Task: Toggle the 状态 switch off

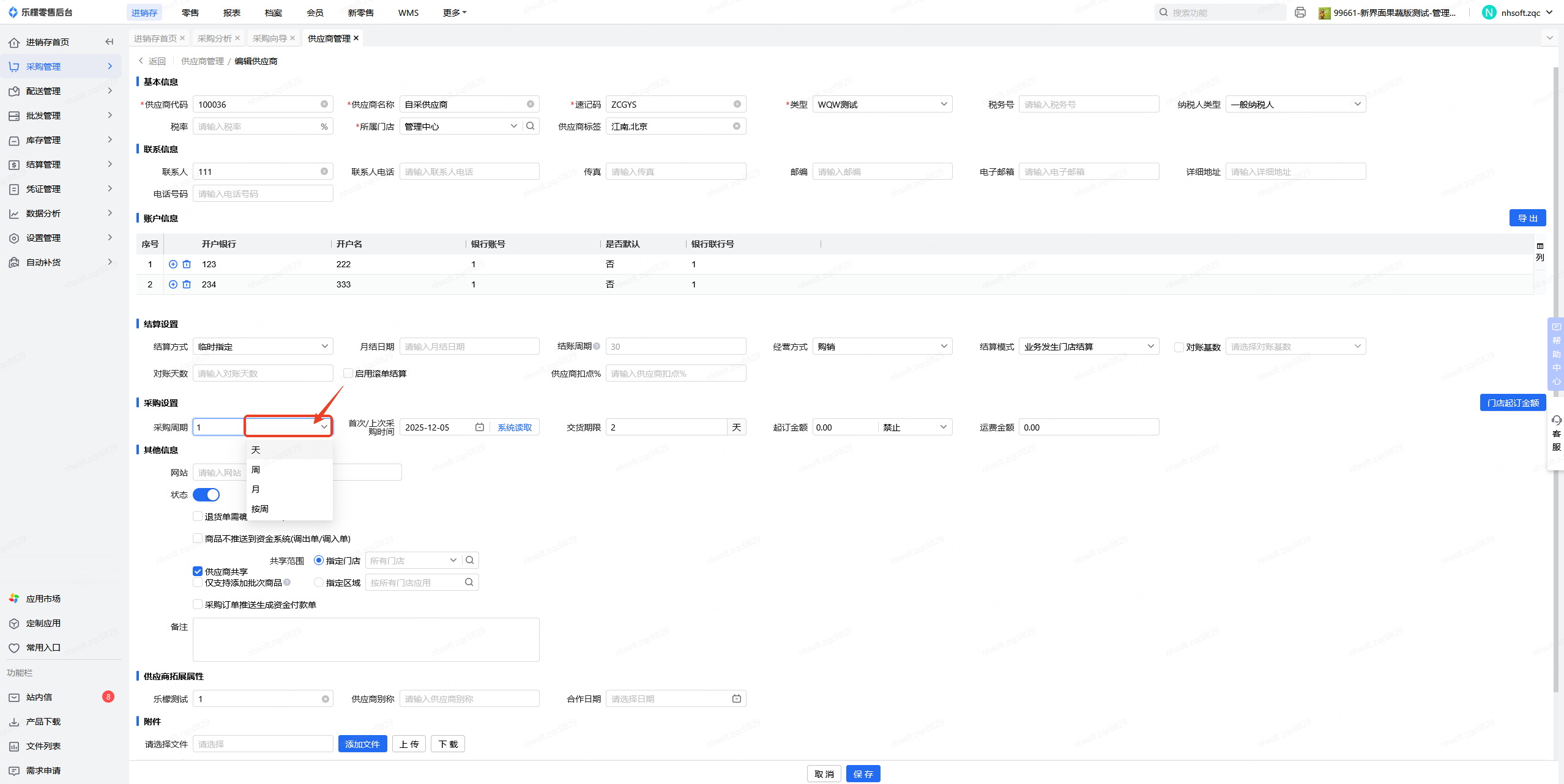Action: 206,494
